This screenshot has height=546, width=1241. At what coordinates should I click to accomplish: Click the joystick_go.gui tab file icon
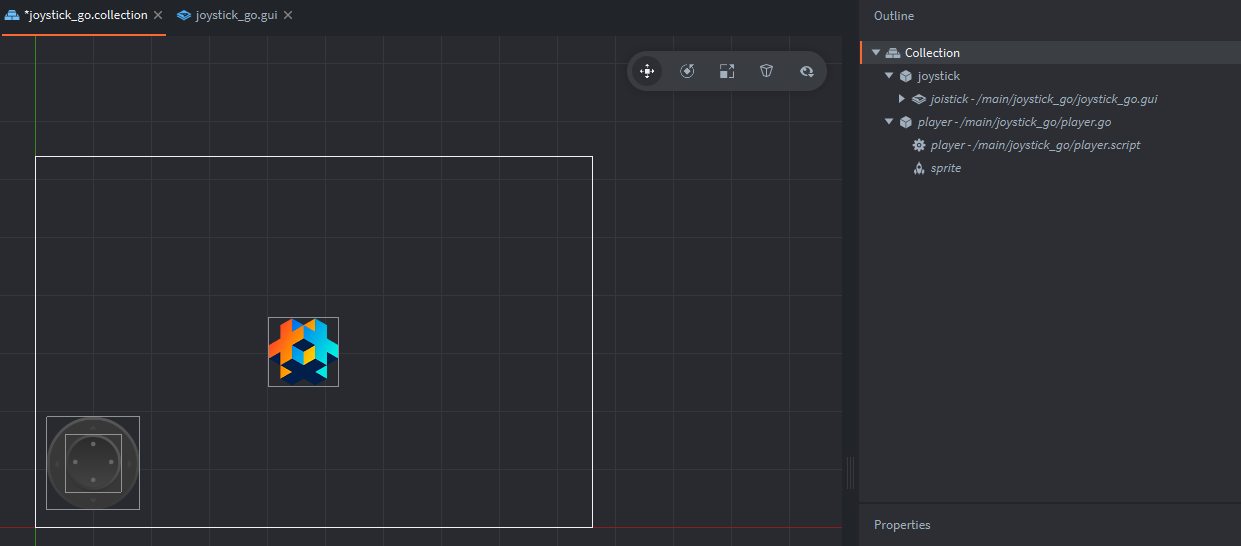point(184,15)
